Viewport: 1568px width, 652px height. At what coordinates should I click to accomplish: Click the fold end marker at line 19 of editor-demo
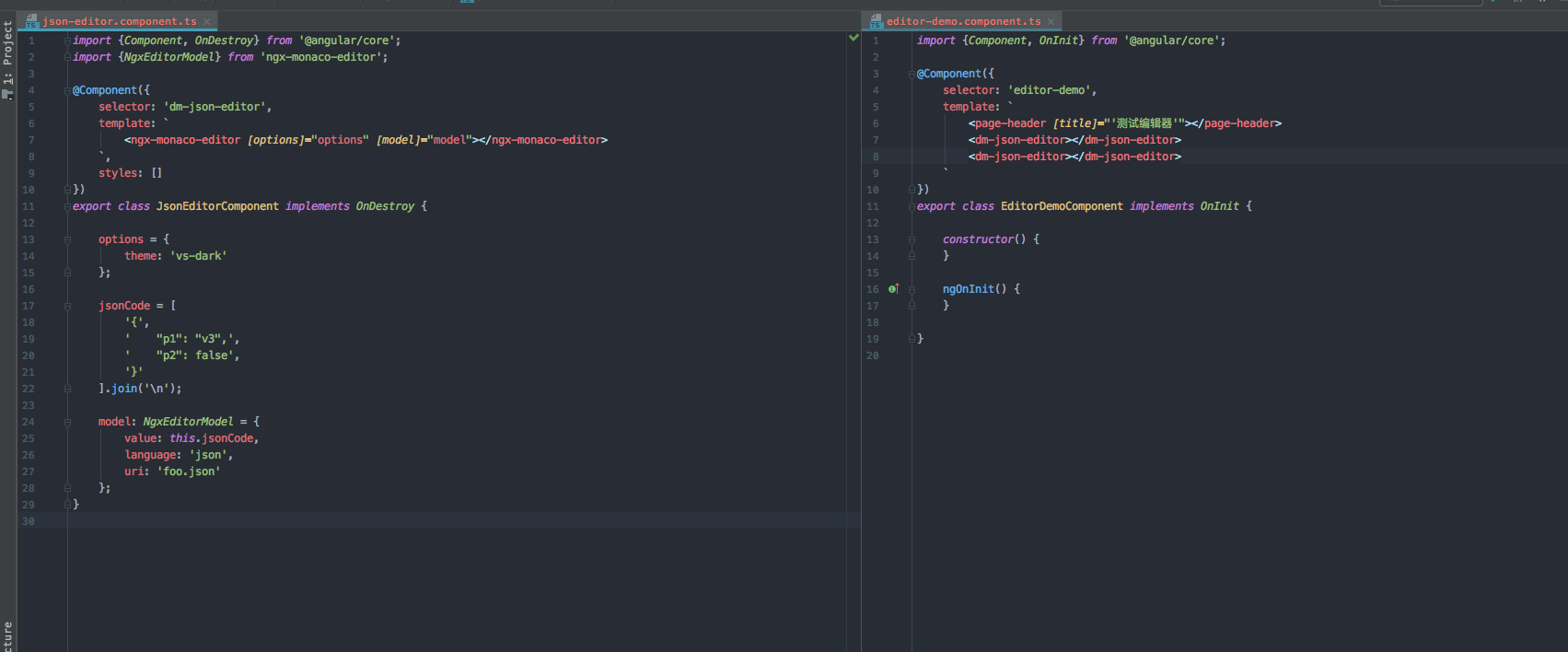[x=912, y=339]
